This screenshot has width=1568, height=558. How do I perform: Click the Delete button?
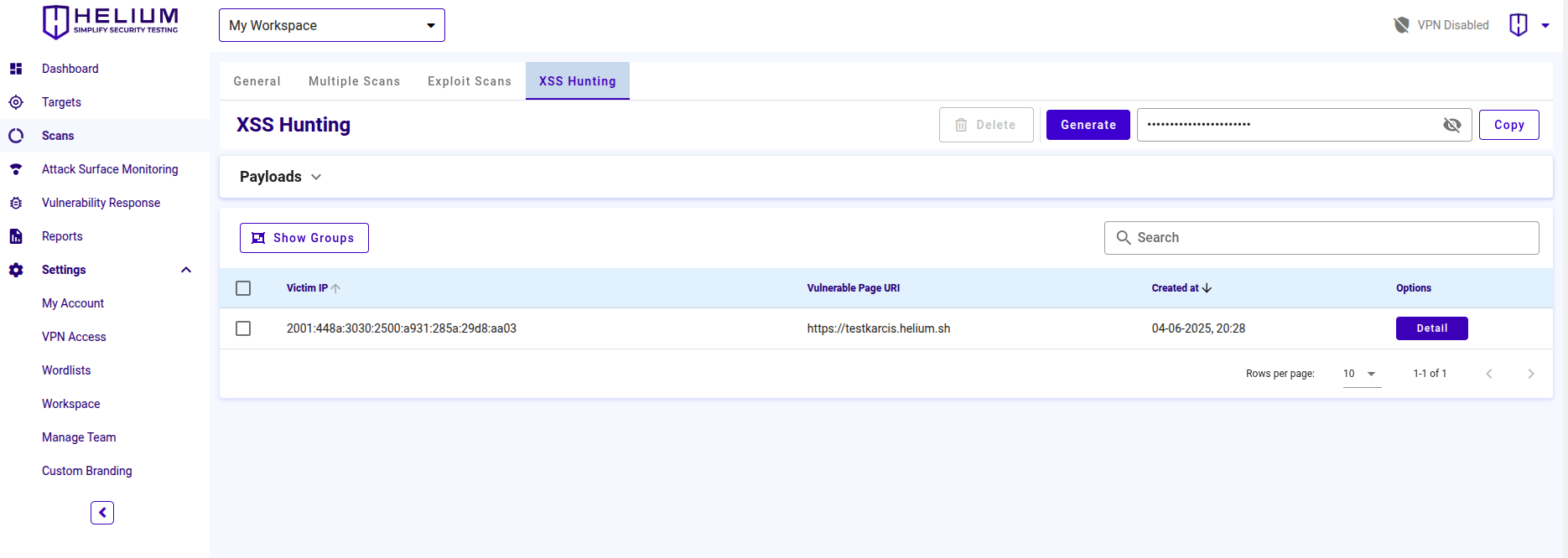[x=986, y=125]
